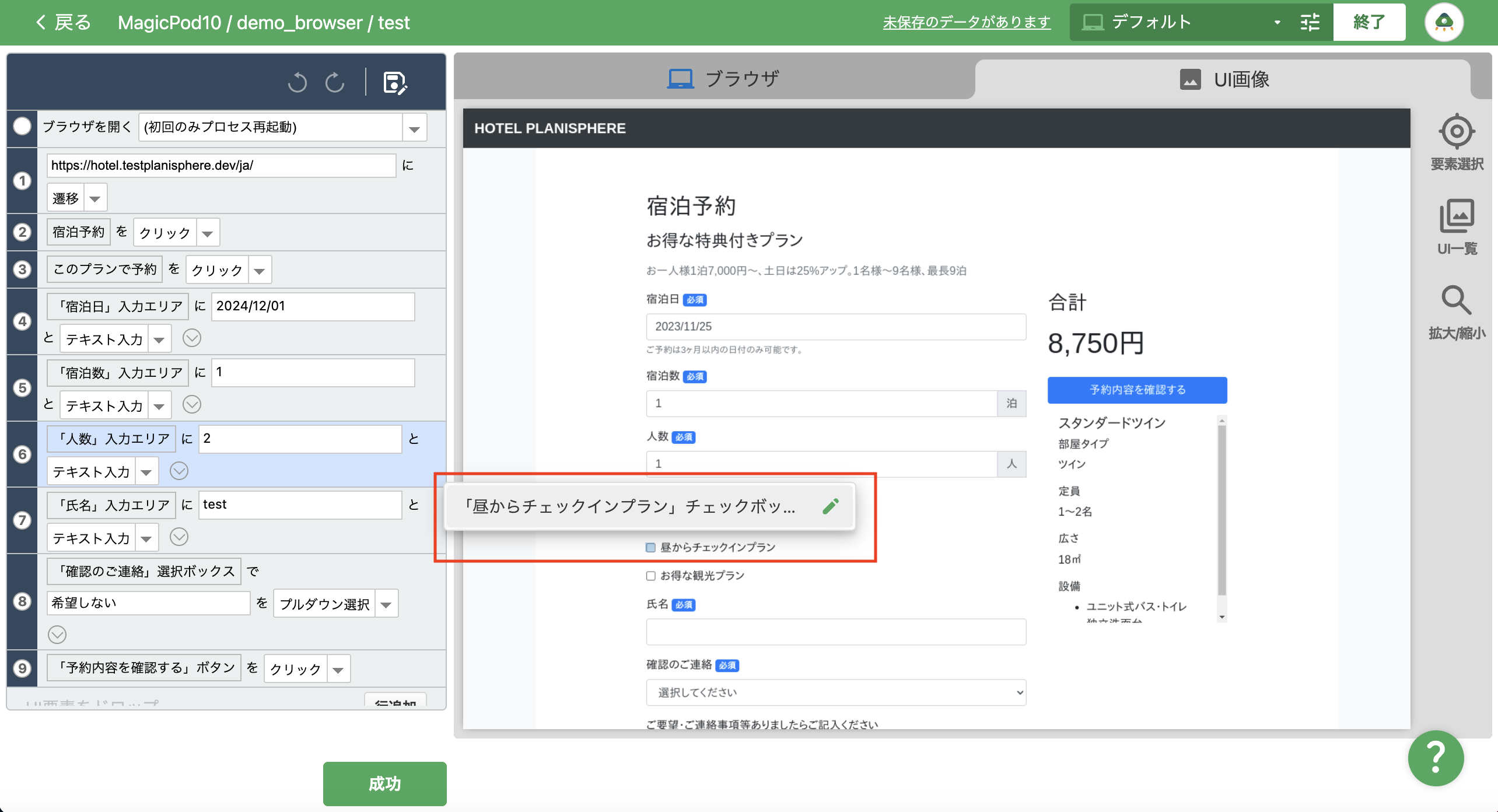The width and height of the screenshot is (1498, 812).
Task: Click the このプランで予約 element in step 3
Action: click(x=104, y=269)
